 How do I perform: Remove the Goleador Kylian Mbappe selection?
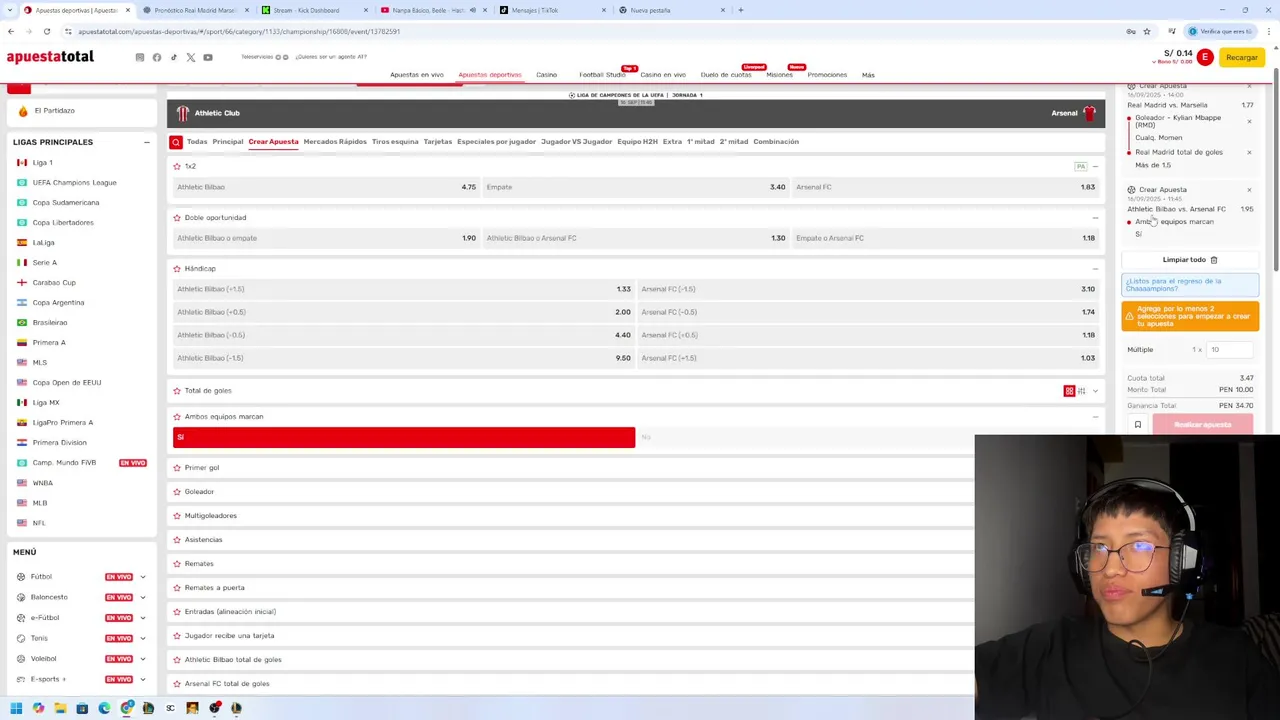click(x=1249, y=121)
